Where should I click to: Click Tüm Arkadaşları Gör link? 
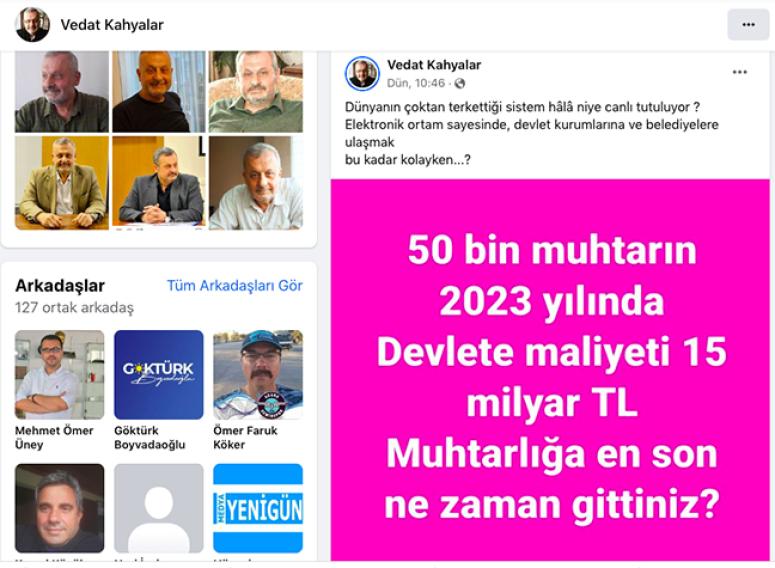[x=235, y=286]
